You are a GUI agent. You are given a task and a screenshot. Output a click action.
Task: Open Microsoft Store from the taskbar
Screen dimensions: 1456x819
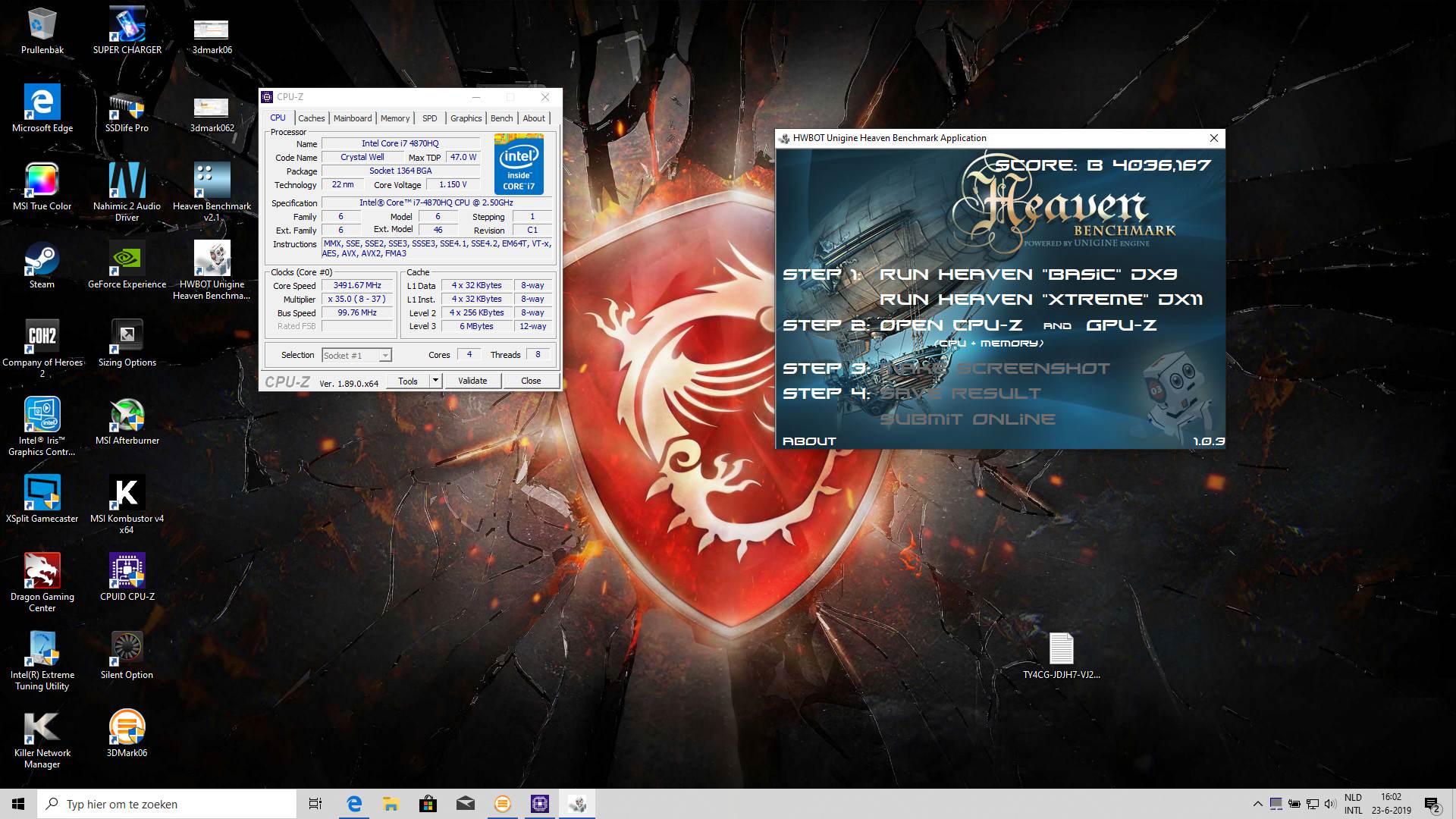point(428,804)
